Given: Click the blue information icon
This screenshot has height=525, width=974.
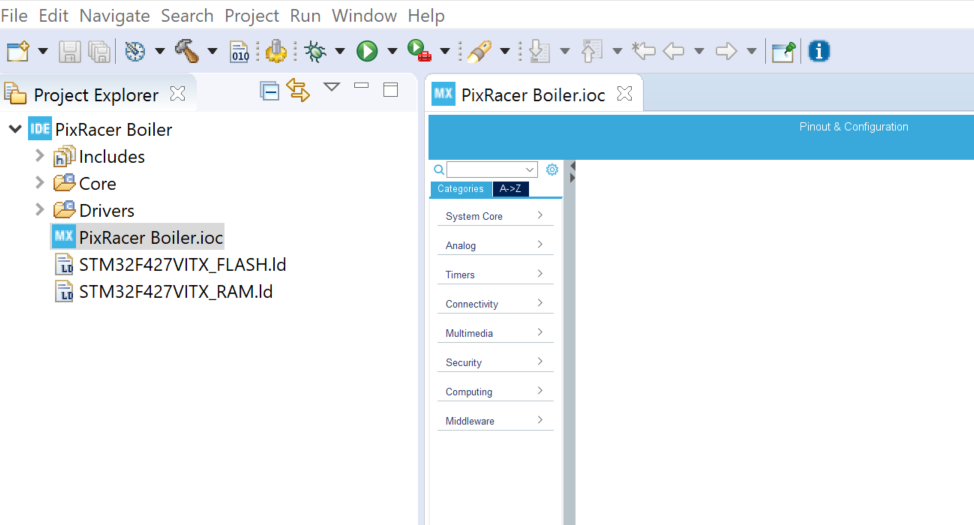Looking at the screenshot, I should [819, 51].
